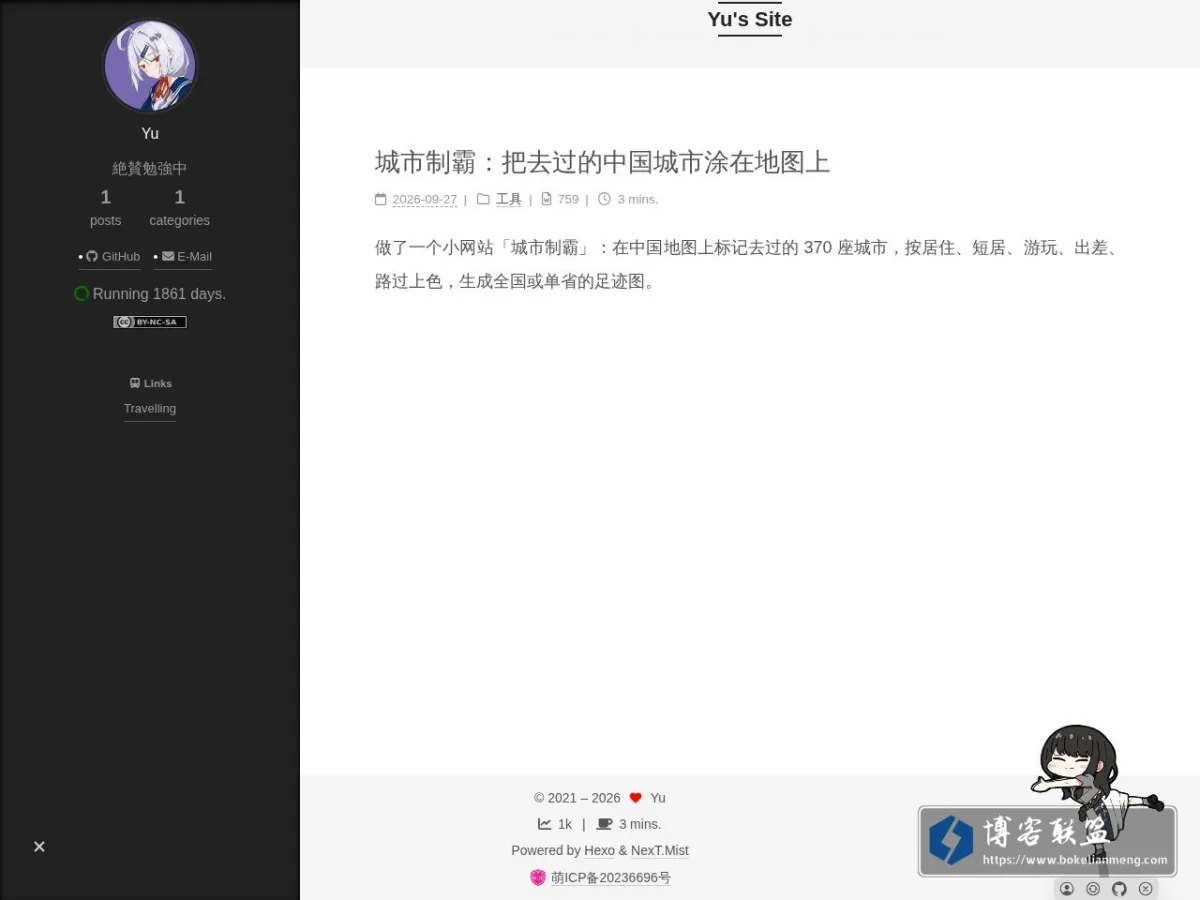The image size is (1200, 900).
Task: Click the Links heading icon in sidebar
Action: pyautogui.click(x=135, y=383)
